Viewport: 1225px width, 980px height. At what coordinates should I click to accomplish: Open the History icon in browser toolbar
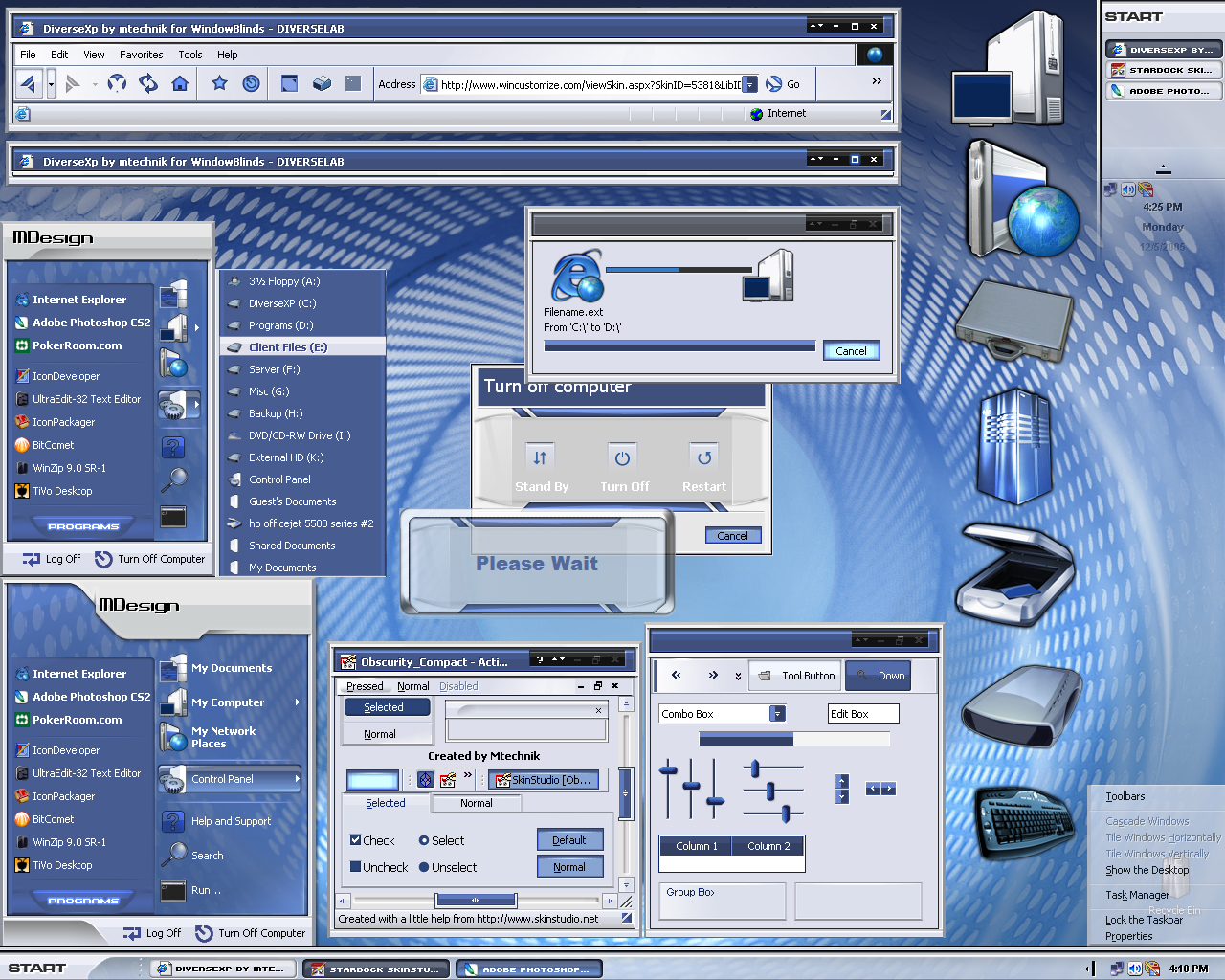click(251, 84)
